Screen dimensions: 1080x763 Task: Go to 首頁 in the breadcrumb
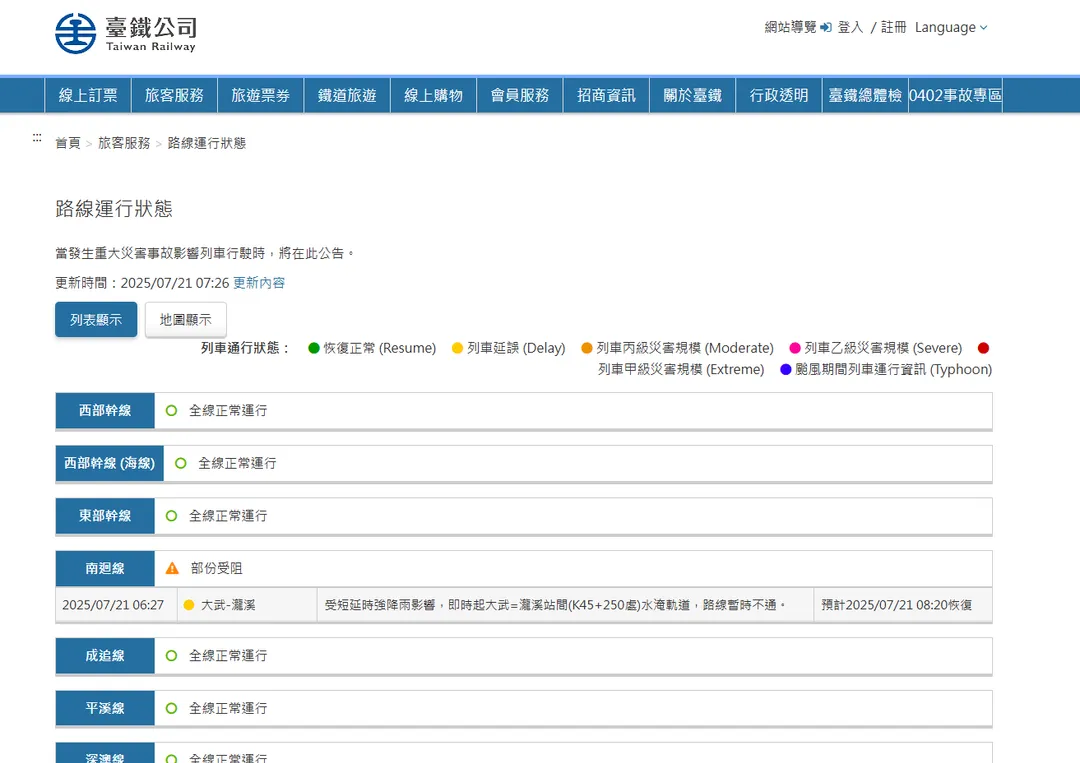point(68,143)
